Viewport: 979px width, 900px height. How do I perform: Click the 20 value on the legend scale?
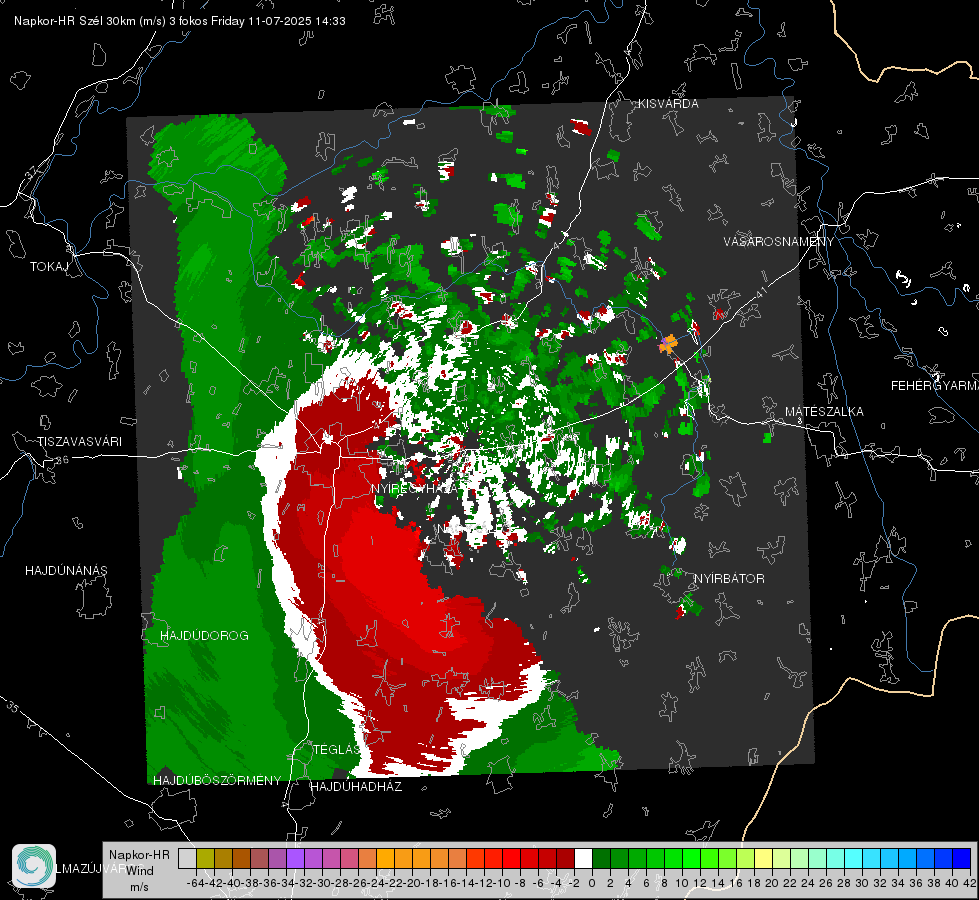772,883
